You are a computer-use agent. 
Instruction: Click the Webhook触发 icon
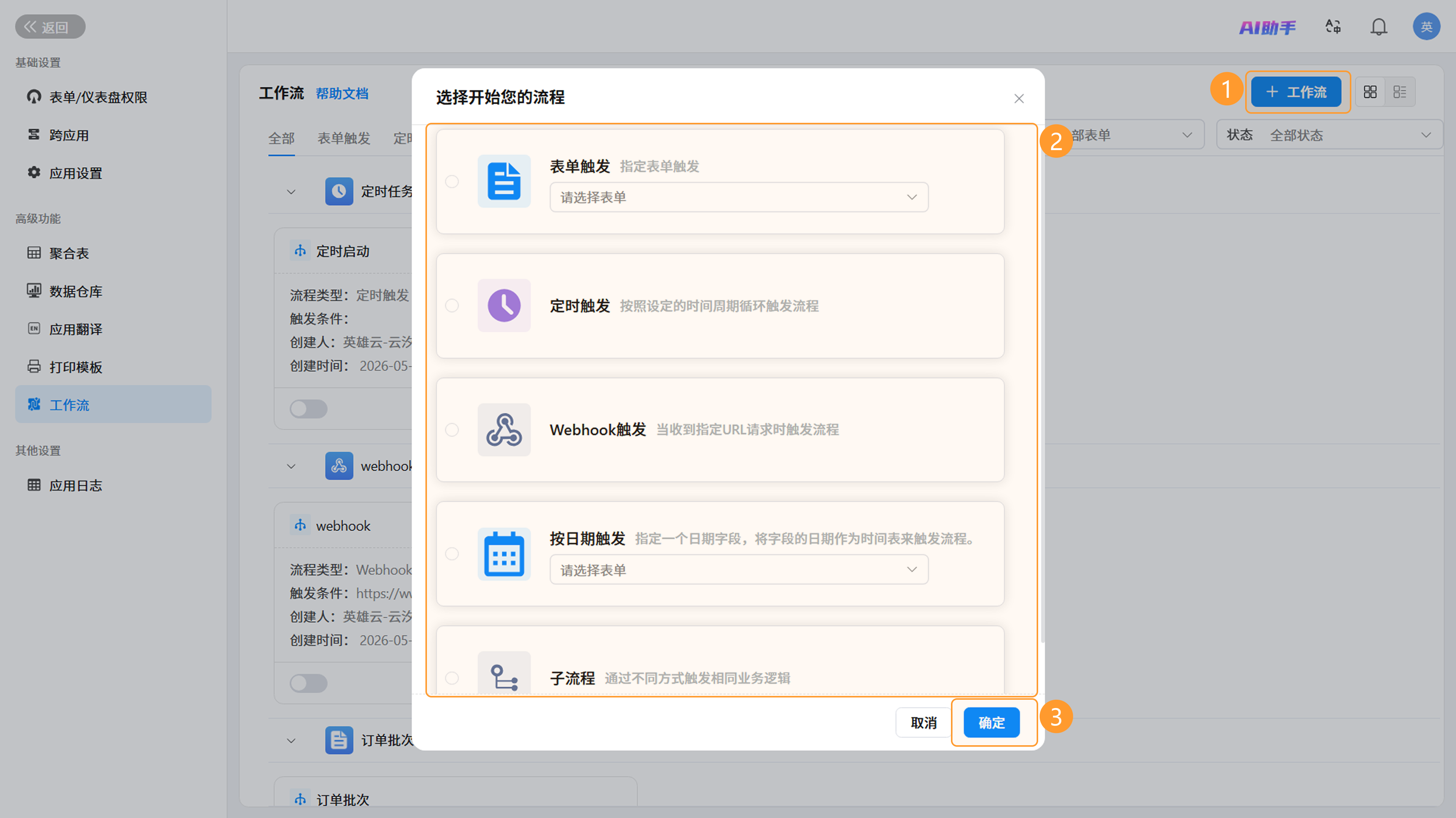coord(504,429)
